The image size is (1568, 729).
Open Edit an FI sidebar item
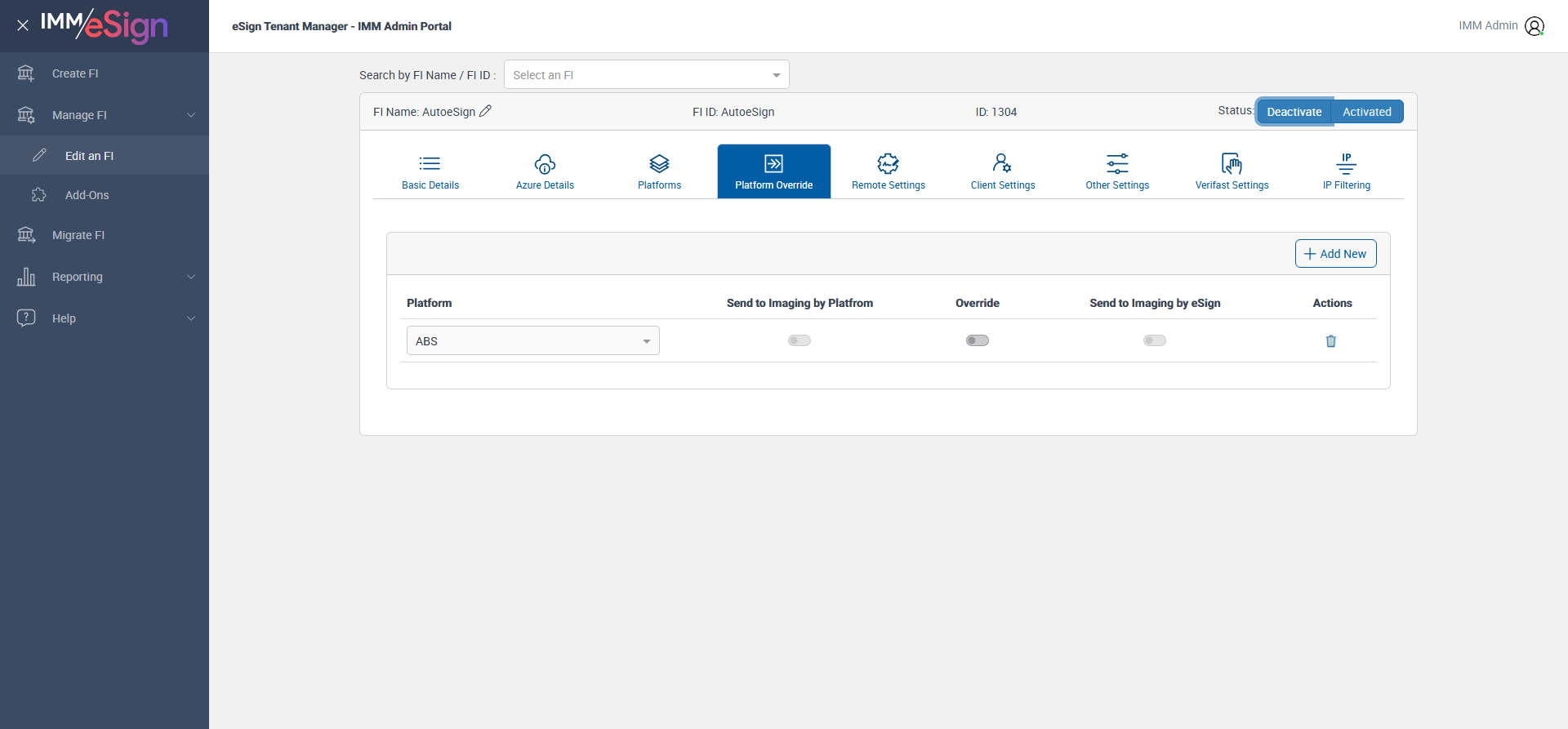tap(105, 155)
